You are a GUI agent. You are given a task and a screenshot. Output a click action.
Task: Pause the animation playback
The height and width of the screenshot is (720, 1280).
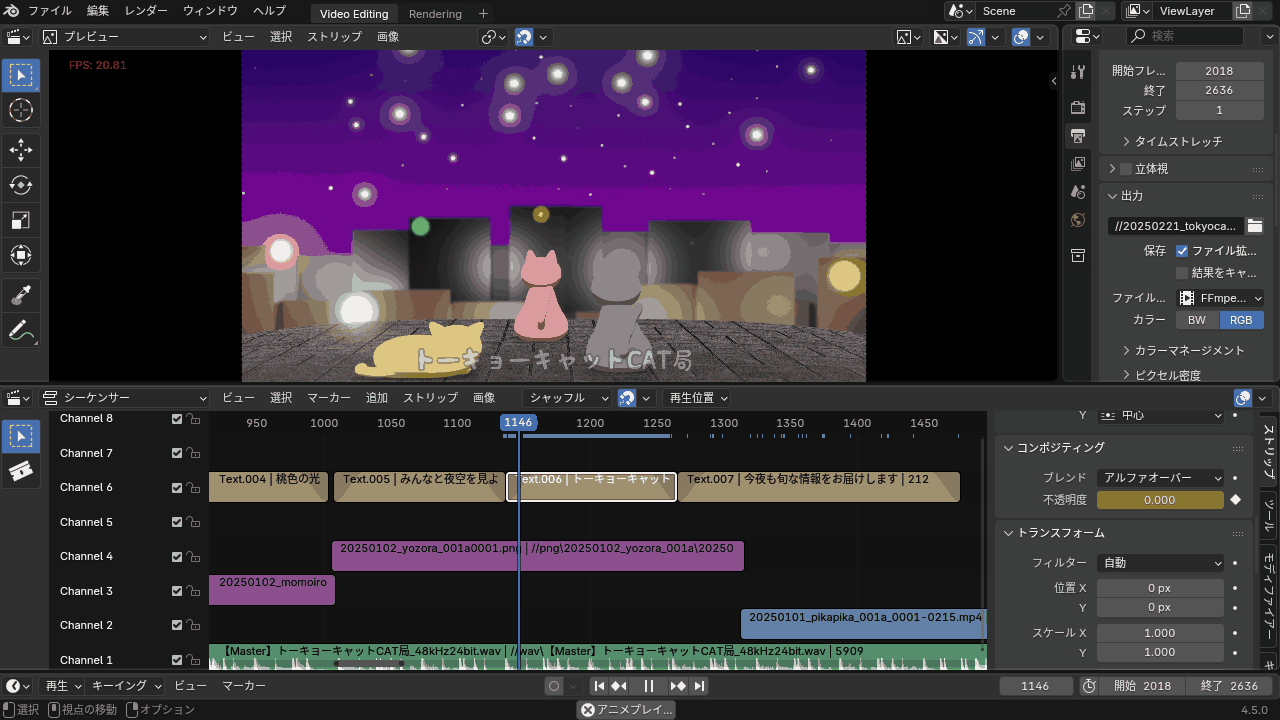pos(648,686)
